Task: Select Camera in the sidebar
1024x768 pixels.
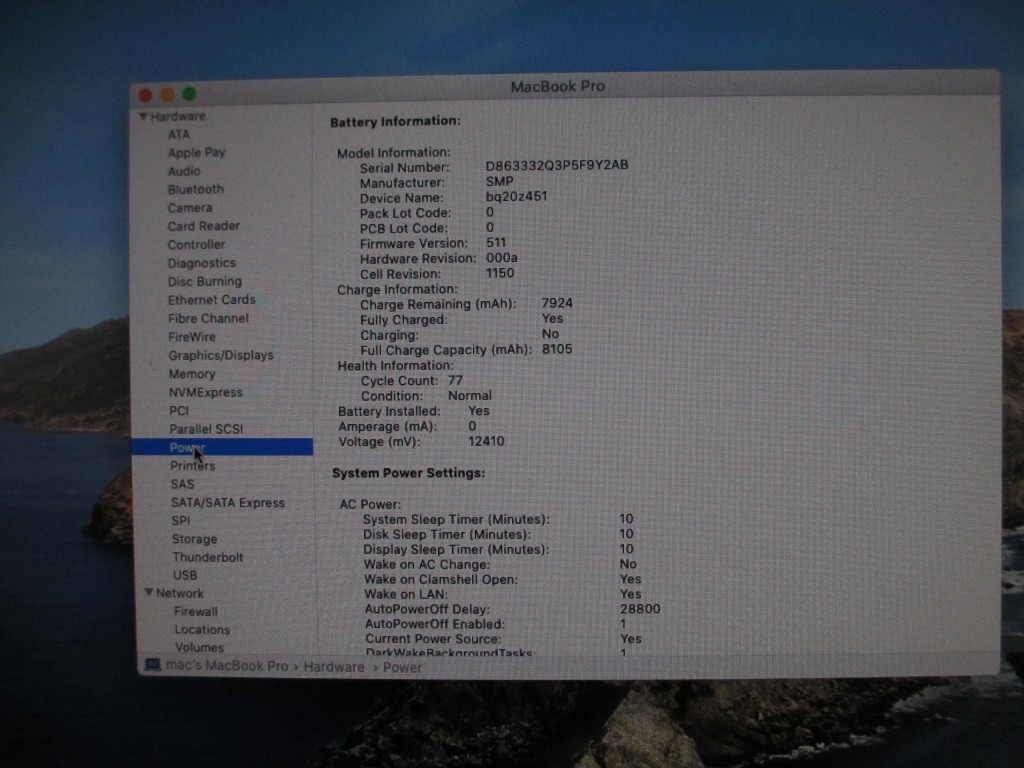Action: pos(190,208)
